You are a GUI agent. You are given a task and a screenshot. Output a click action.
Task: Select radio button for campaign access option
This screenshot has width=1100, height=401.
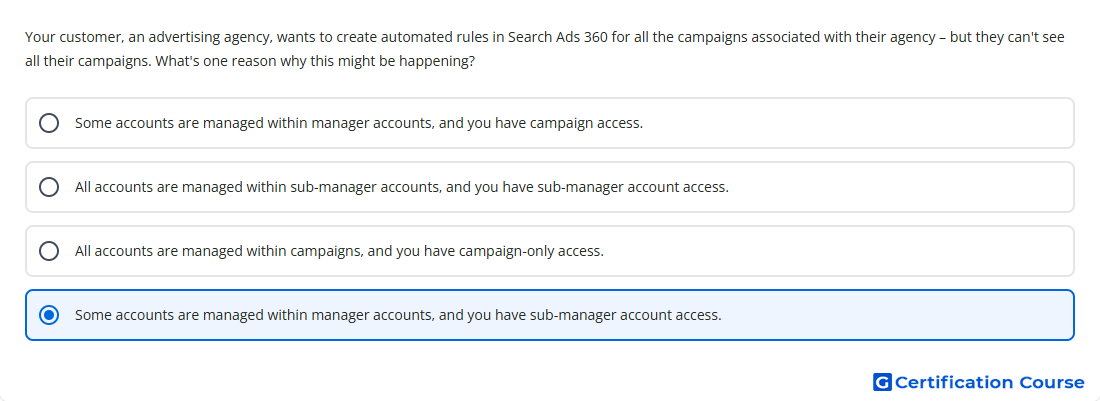(x=49, y=123)
